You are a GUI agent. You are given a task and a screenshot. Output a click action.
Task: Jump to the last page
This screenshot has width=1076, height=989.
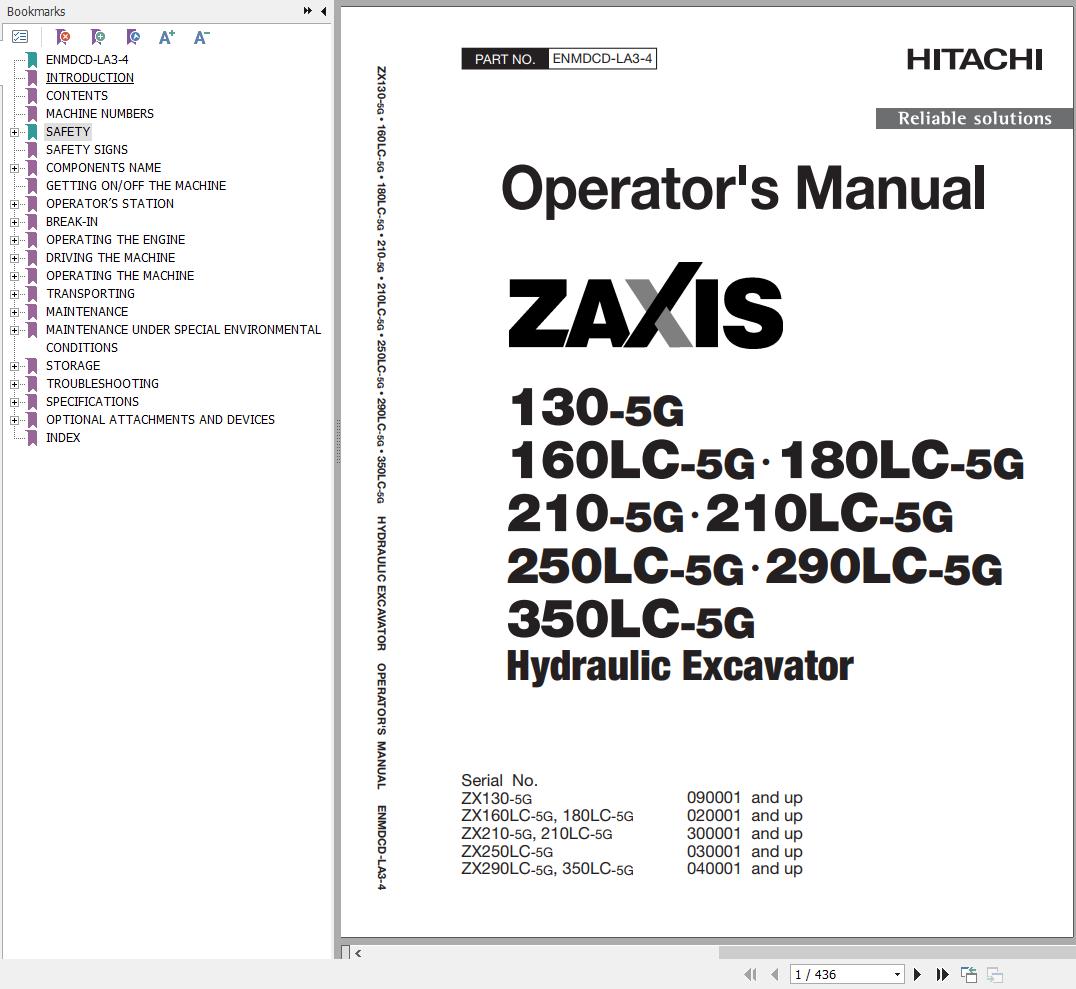[x=942, y=974]
